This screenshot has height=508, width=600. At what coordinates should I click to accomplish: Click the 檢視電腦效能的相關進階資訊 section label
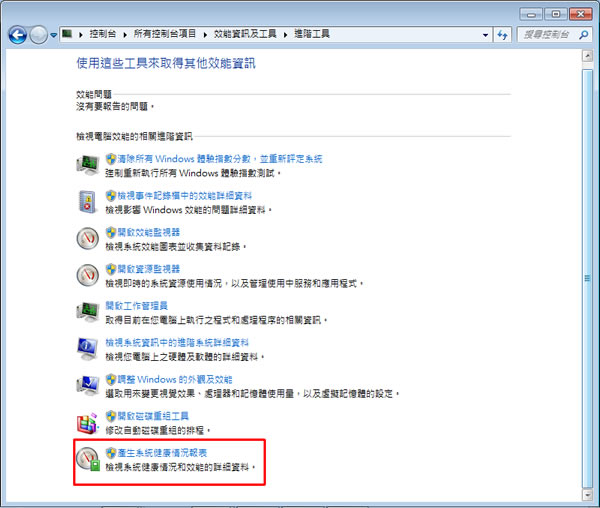134,137
